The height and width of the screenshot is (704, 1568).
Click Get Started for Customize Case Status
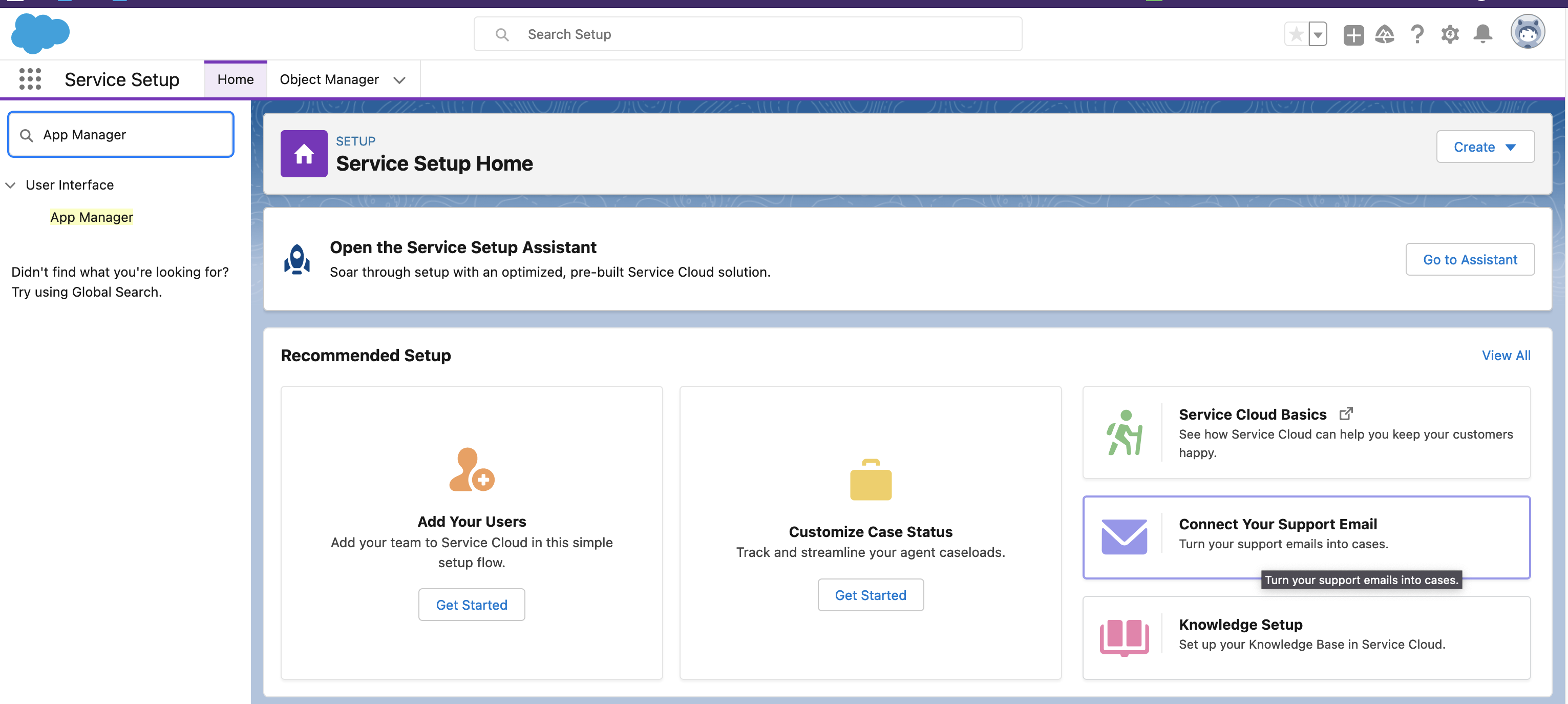(870, 594)
